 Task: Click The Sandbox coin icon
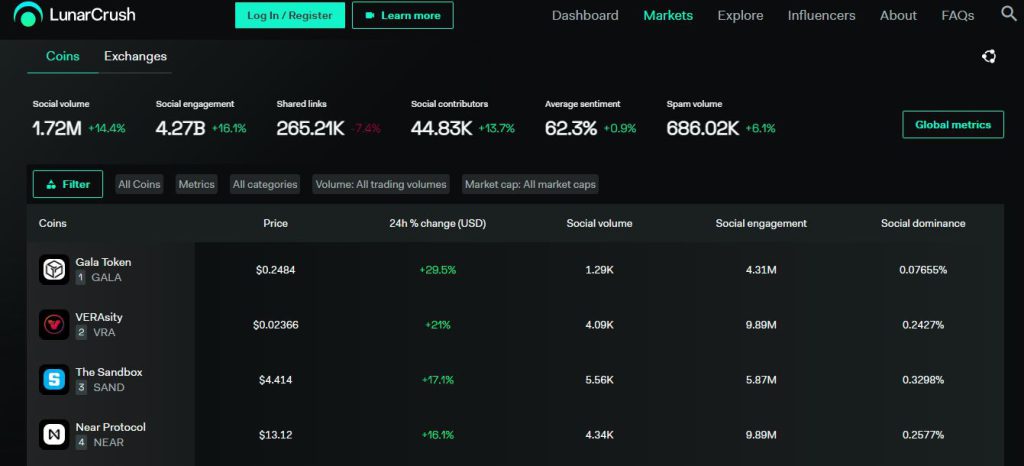(54, 379)
